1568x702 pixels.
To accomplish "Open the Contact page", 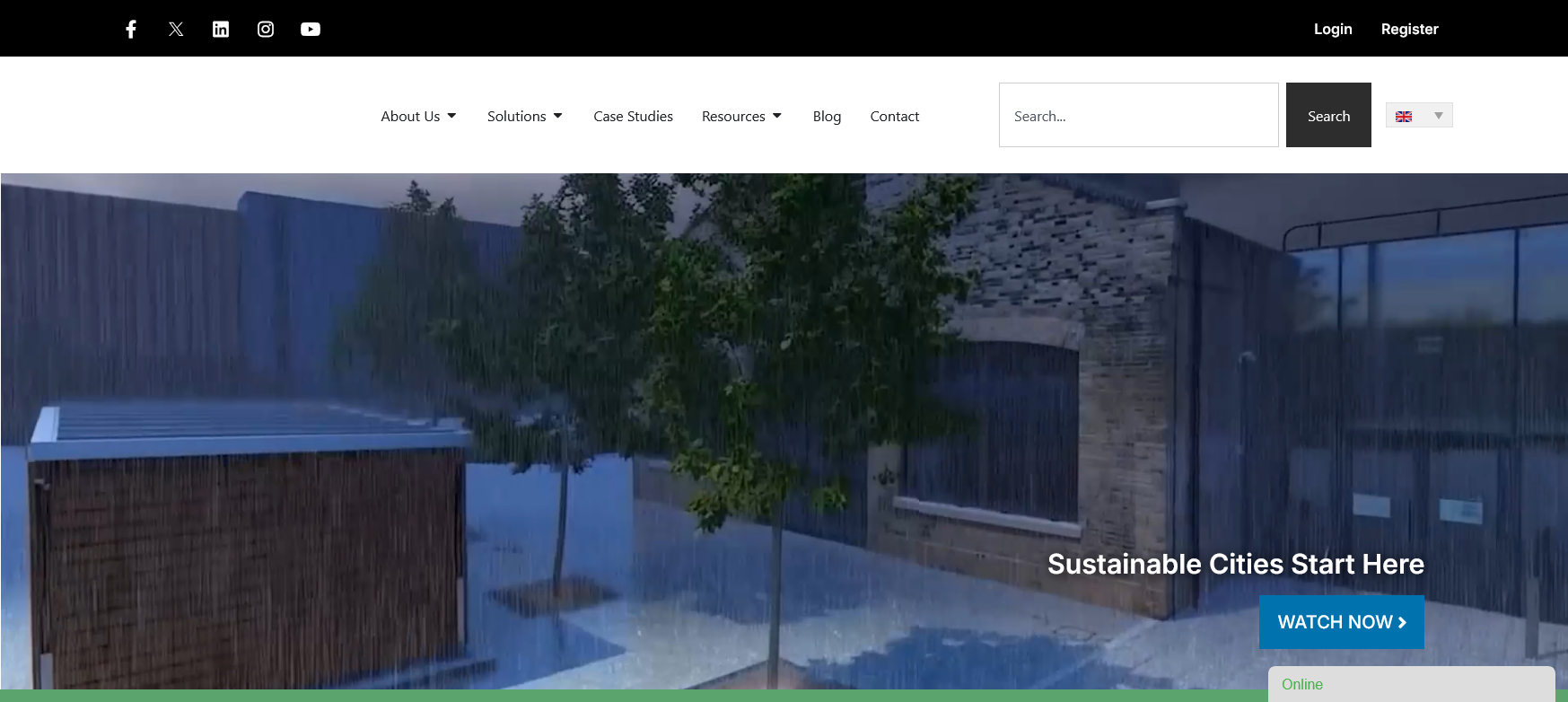I will 895,116.
